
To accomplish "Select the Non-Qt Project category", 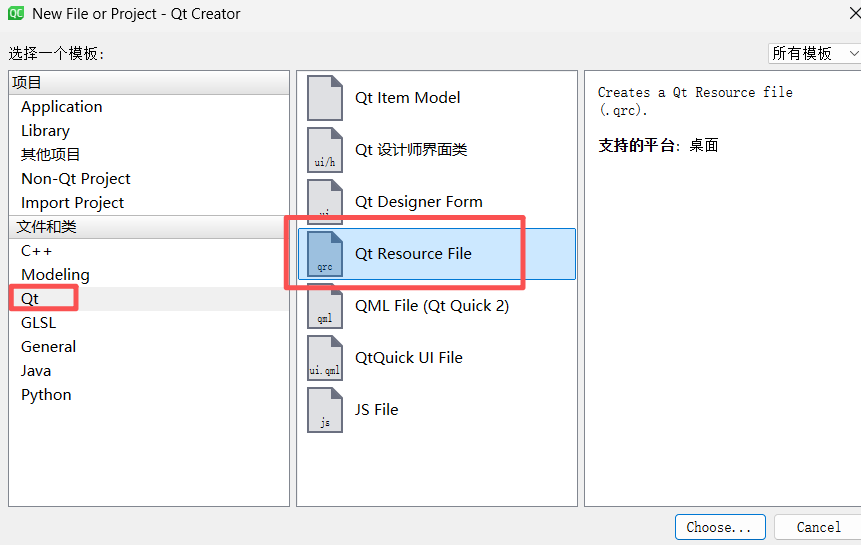I will coord(76,179).
